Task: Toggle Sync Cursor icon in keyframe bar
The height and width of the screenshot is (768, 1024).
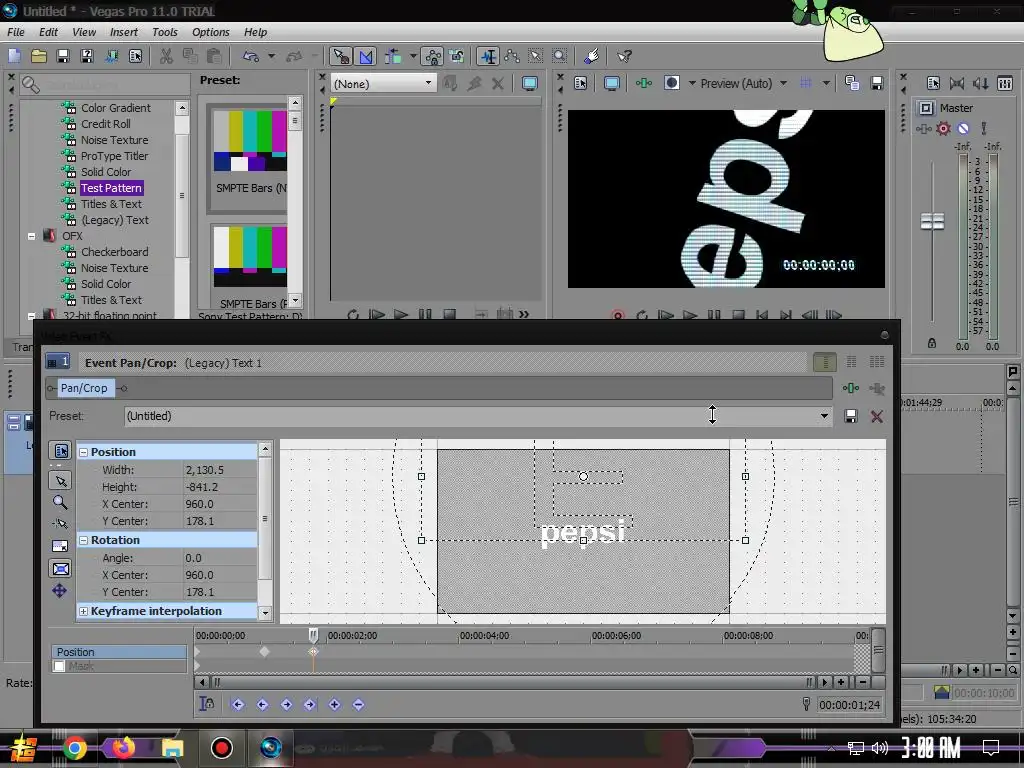Action: pyautogui.click(x=206, y=704)
